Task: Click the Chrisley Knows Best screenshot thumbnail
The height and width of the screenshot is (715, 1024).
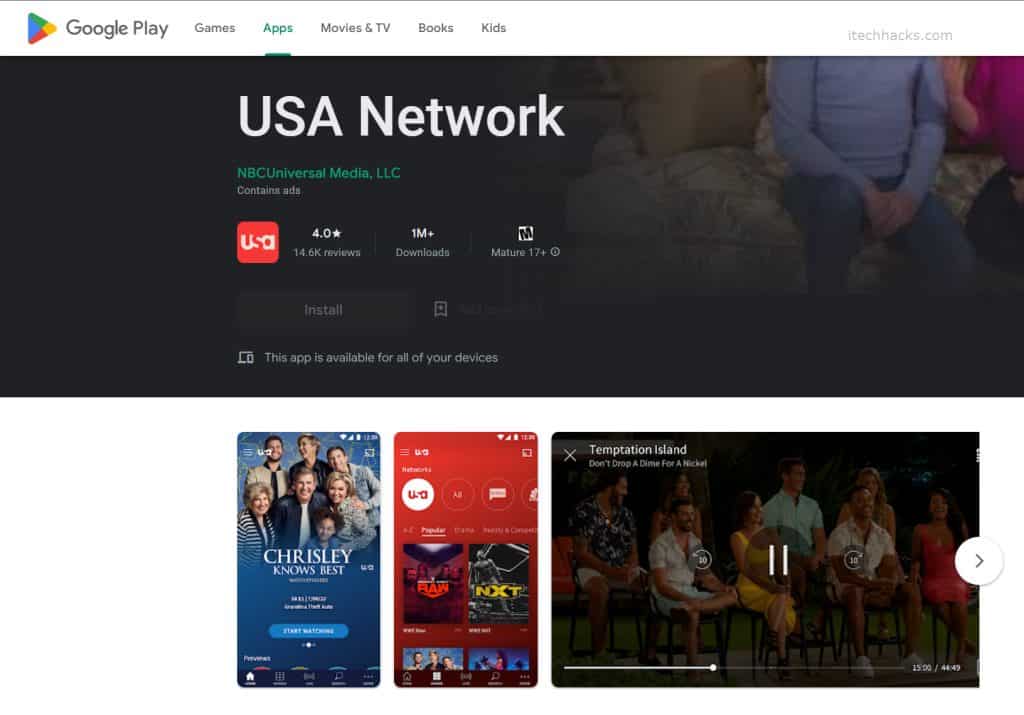Action: 307,560
